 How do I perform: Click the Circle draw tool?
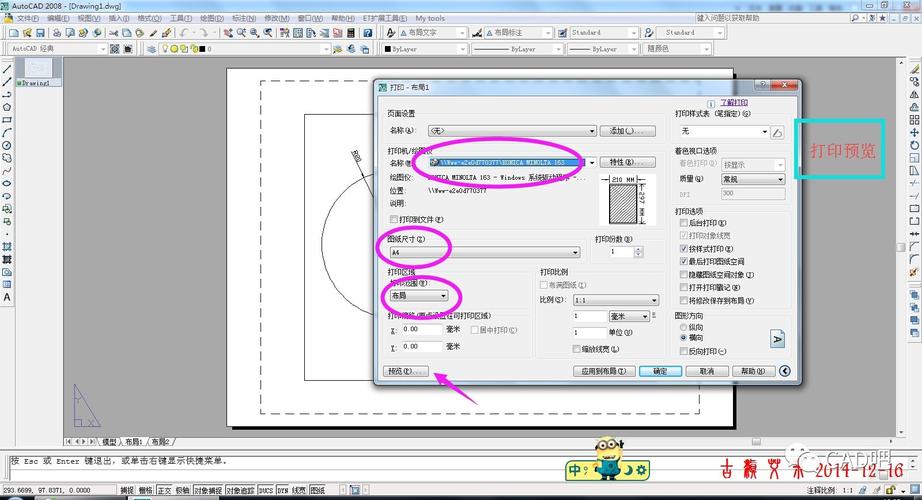pos(7,145)
